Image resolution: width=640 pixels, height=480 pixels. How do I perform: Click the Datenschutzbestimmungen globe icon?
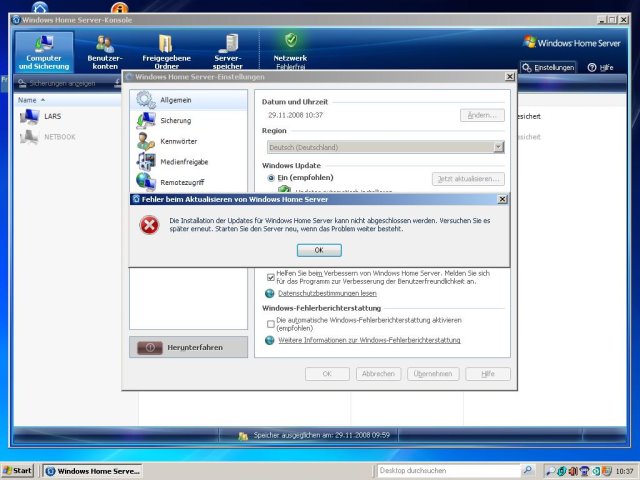click(x=269, y=293)
